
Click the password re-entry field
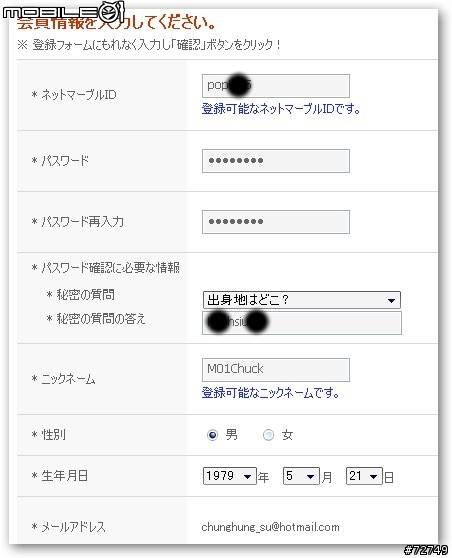coord(276,222)
